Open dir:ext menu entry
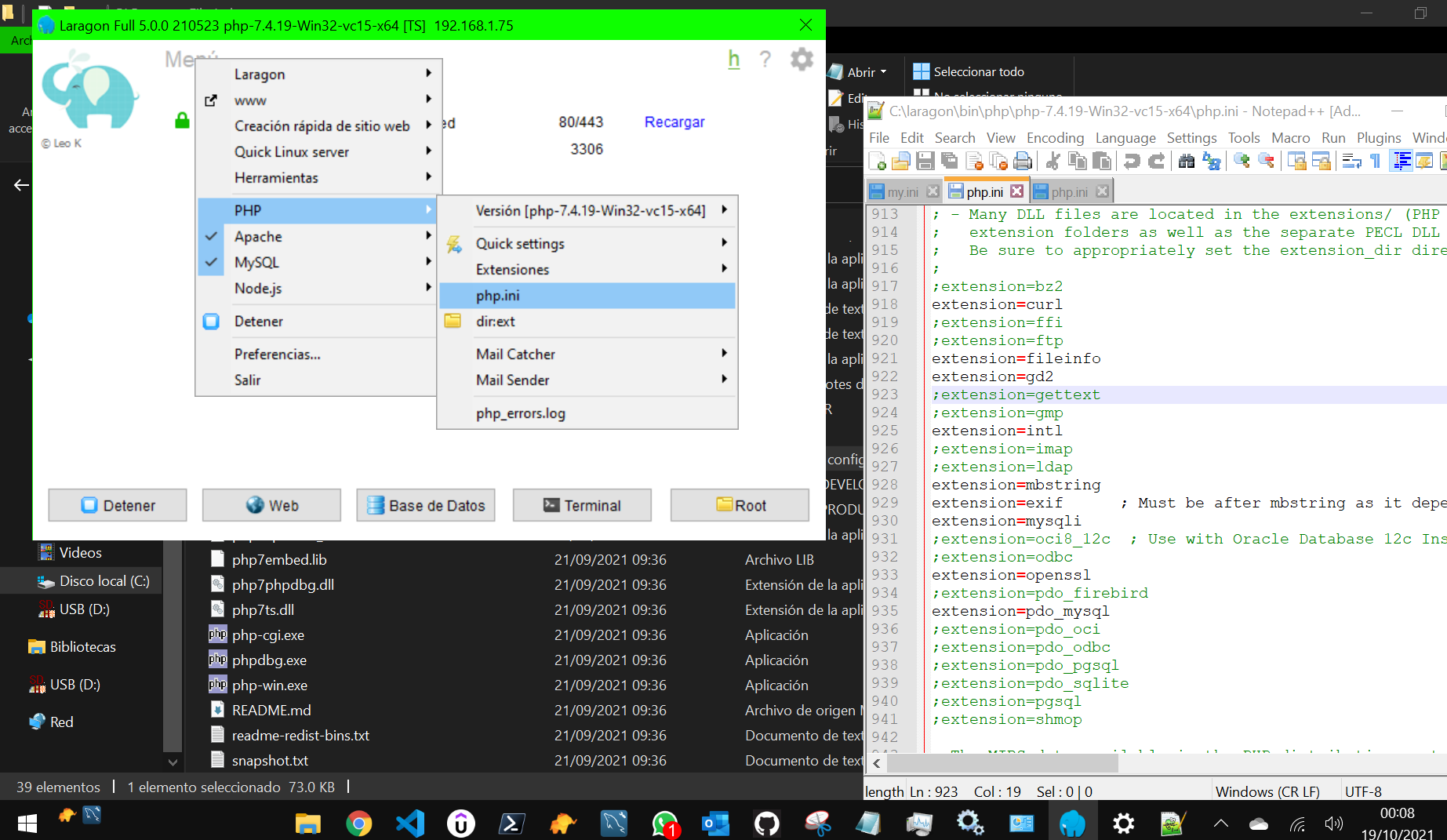This screenshot has height=840, width=1447. 587,321
